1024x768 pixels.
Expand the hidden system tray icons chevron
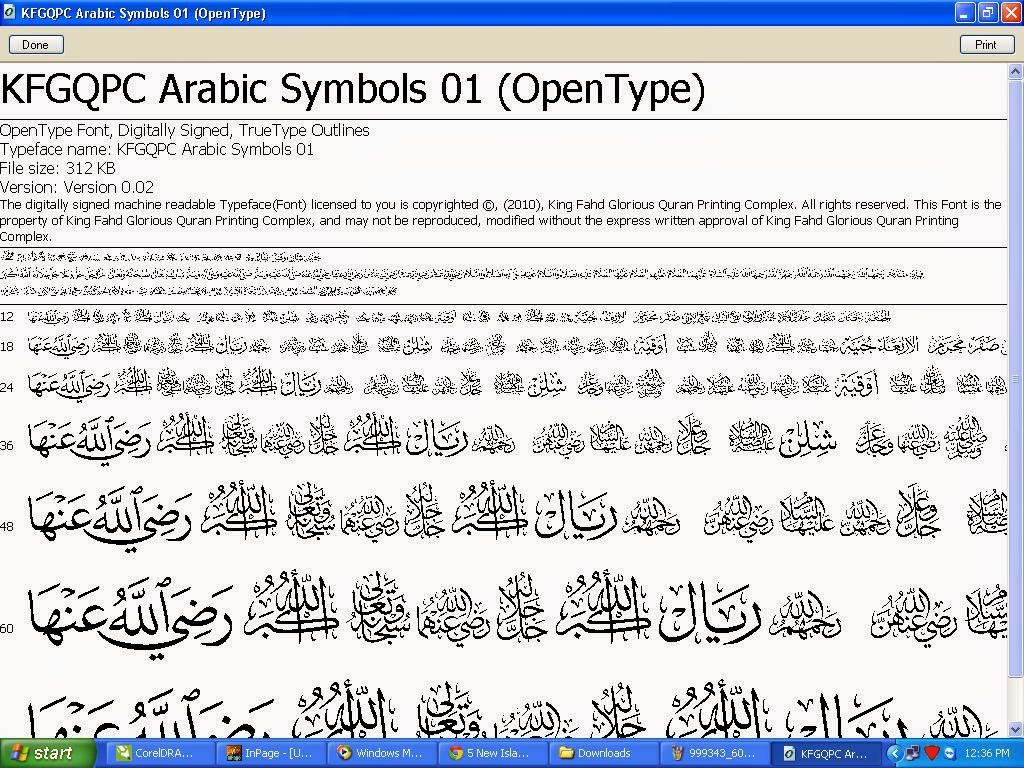coord(895,752)
